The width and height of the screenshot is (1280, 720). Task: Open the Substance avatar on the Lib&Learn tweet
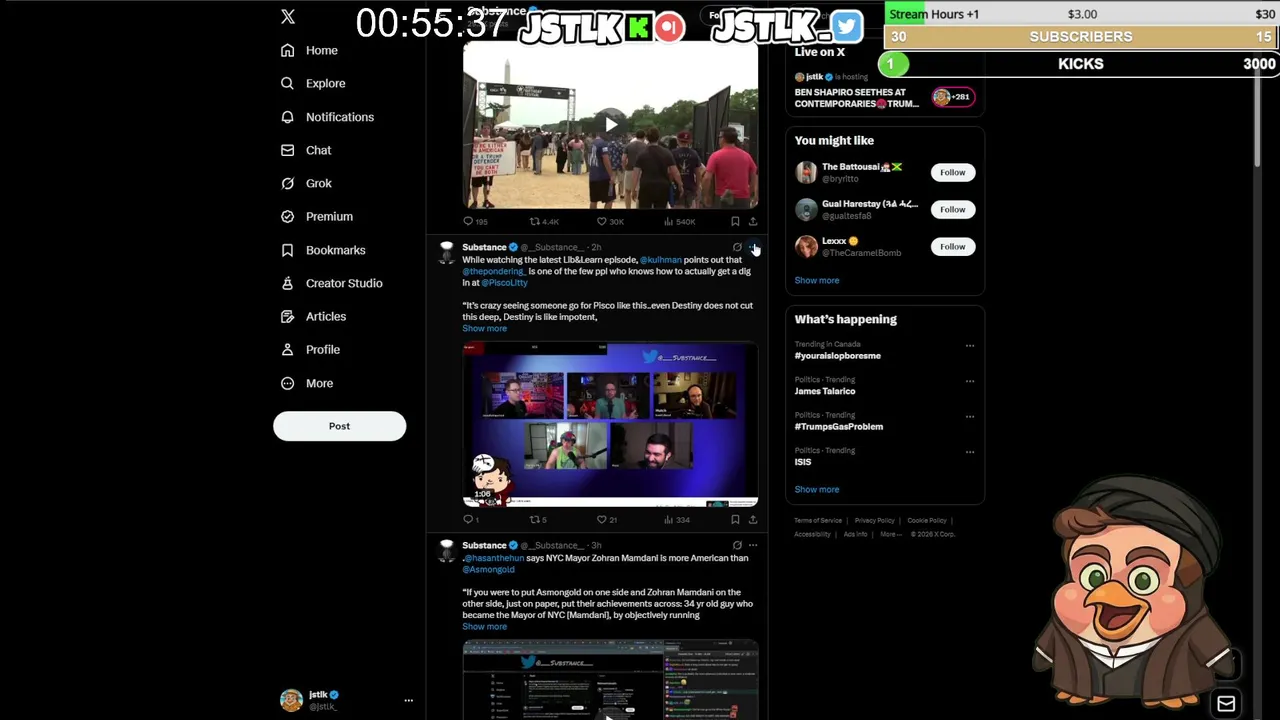coord(446,251)
